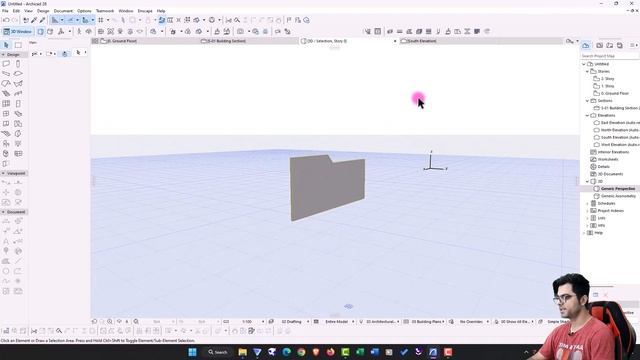Open Google Chrome from the taskbar
Image resolution: width=640 pixels, height=360 pixels.
coord(301,352)
